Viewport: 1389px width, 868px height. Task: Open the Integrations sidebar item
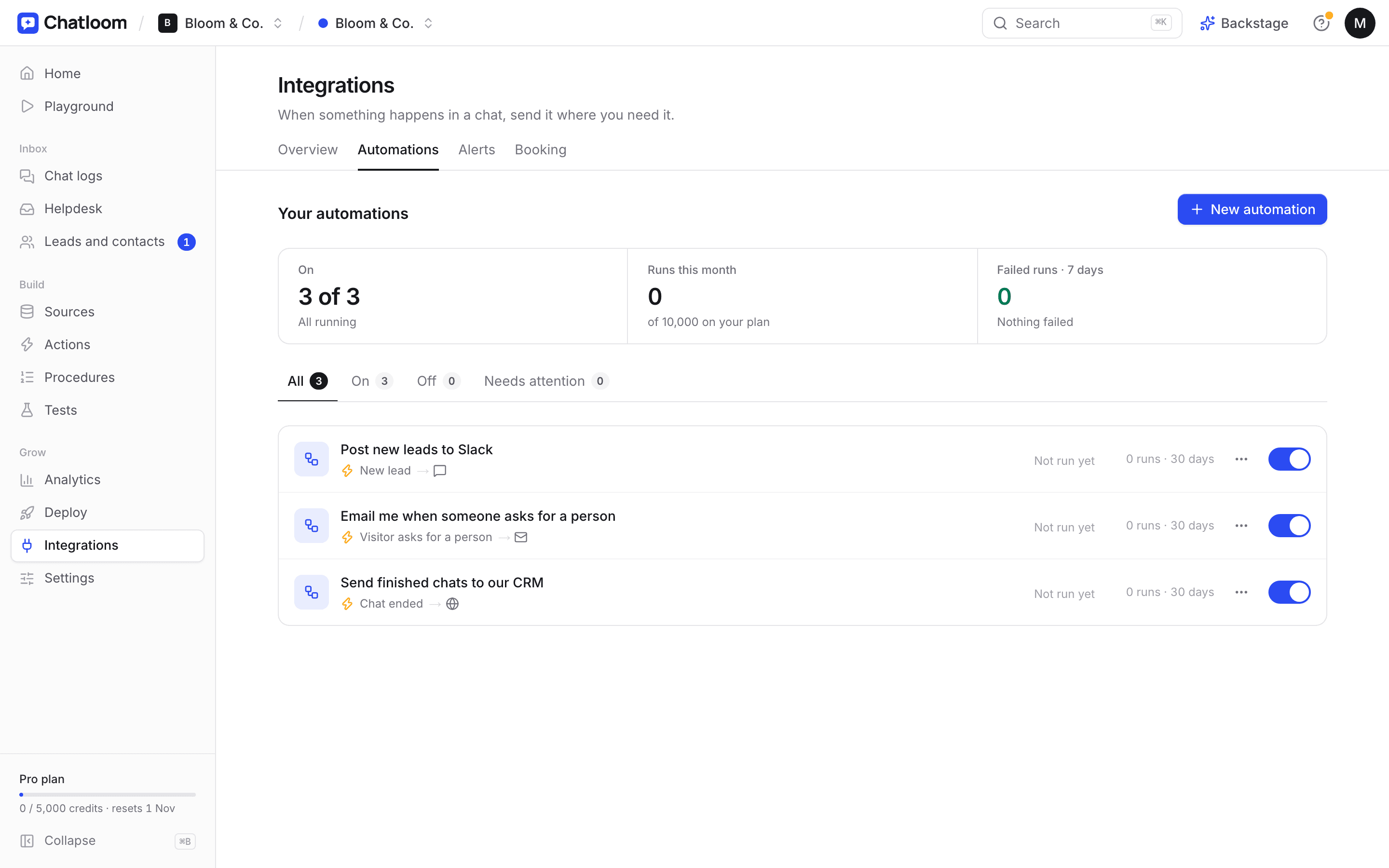click(108, 545)
